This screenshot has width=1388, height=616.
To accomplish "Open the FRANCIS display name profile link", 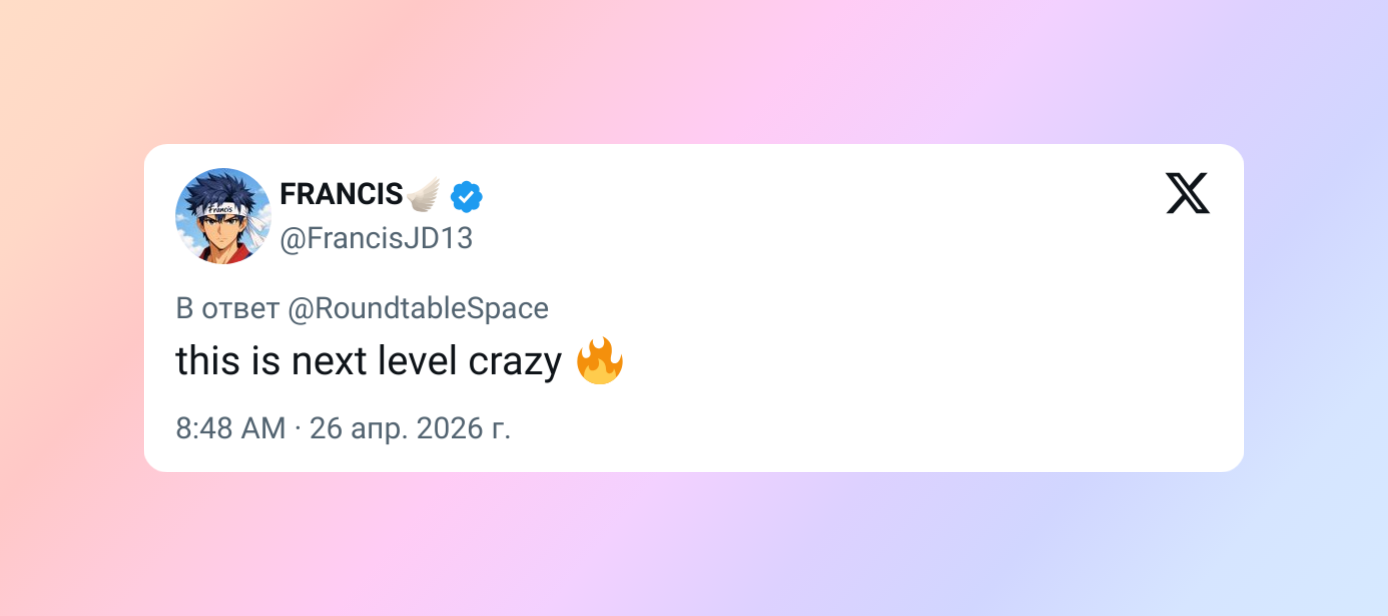I will (x=341, y=195).
